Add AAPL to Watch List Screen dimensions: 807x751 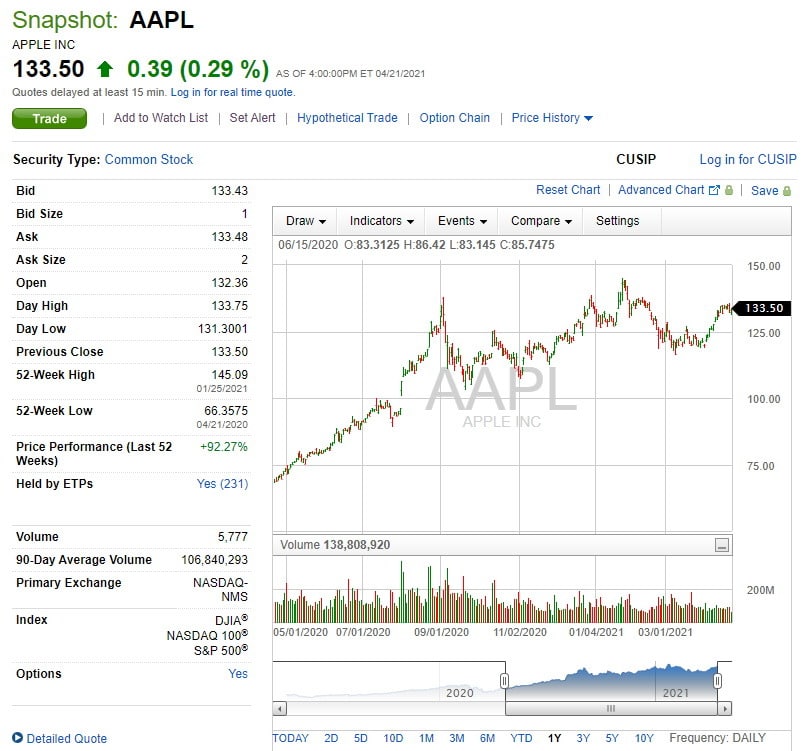coord(161,118)
